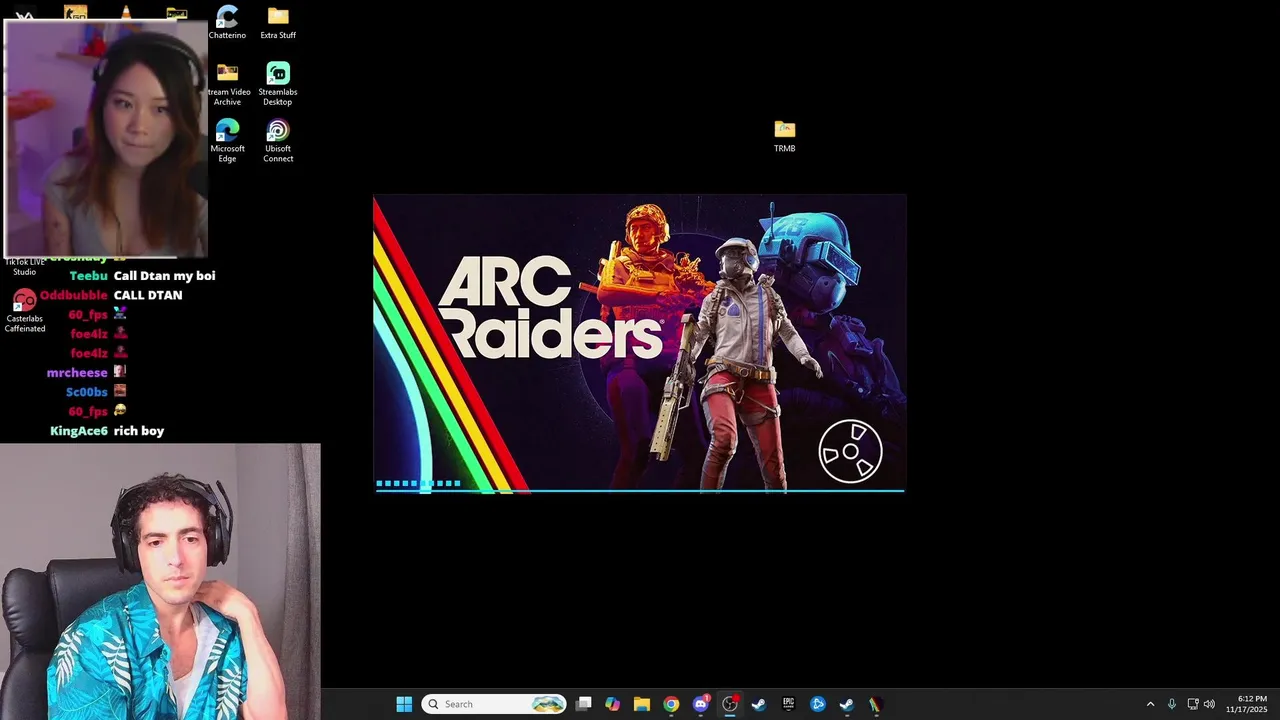Open the Chatterino desktop shortcut
This screenshot has width=1280, height=720.
click(227, 23)
